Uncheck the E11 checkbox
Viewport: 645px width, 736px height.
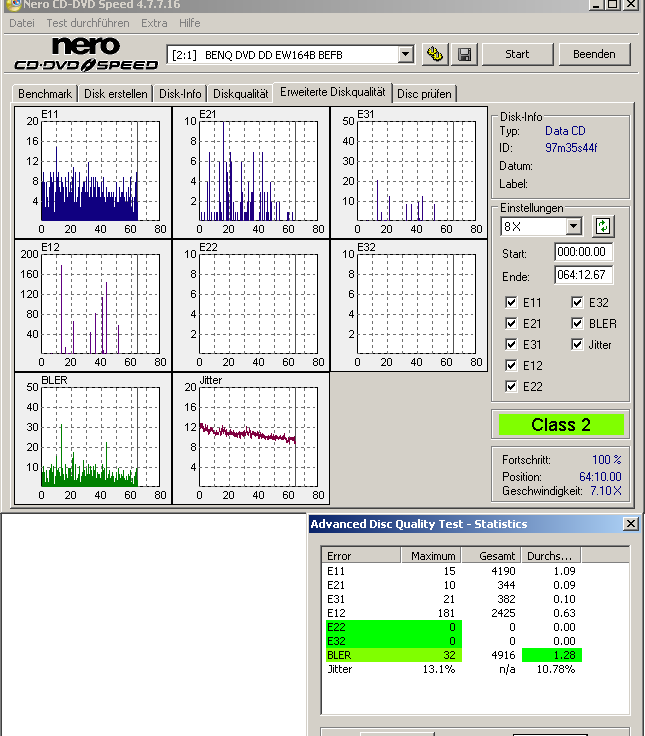[x=512, y=303]
